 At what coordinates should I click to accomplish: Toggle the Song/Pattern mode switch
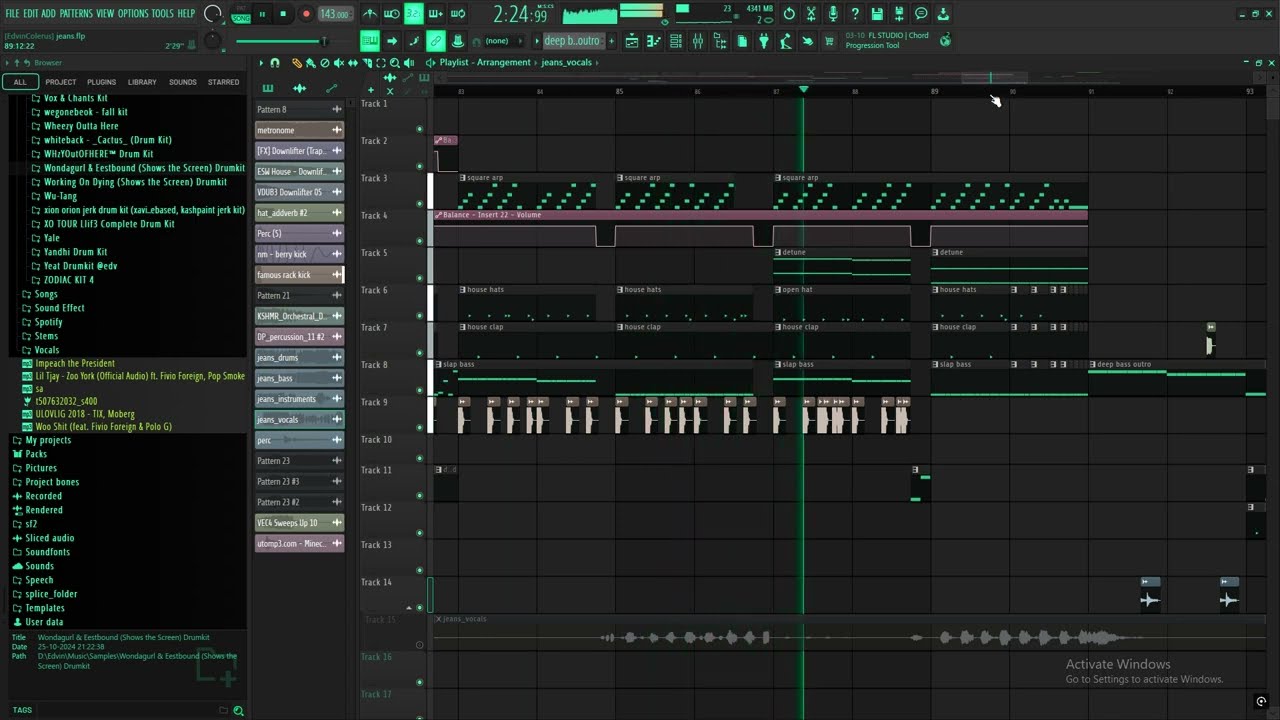[240, 14]
